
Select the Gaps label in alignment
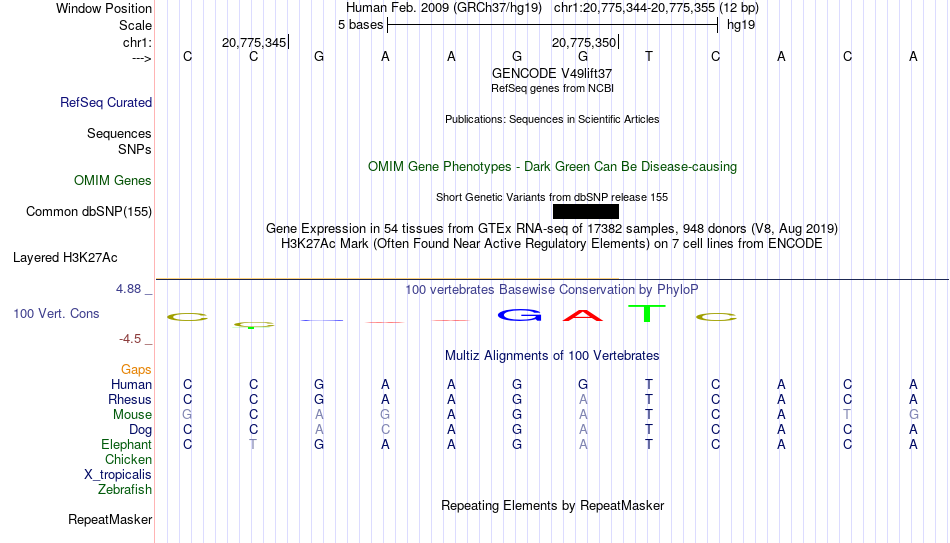point(136,370)
